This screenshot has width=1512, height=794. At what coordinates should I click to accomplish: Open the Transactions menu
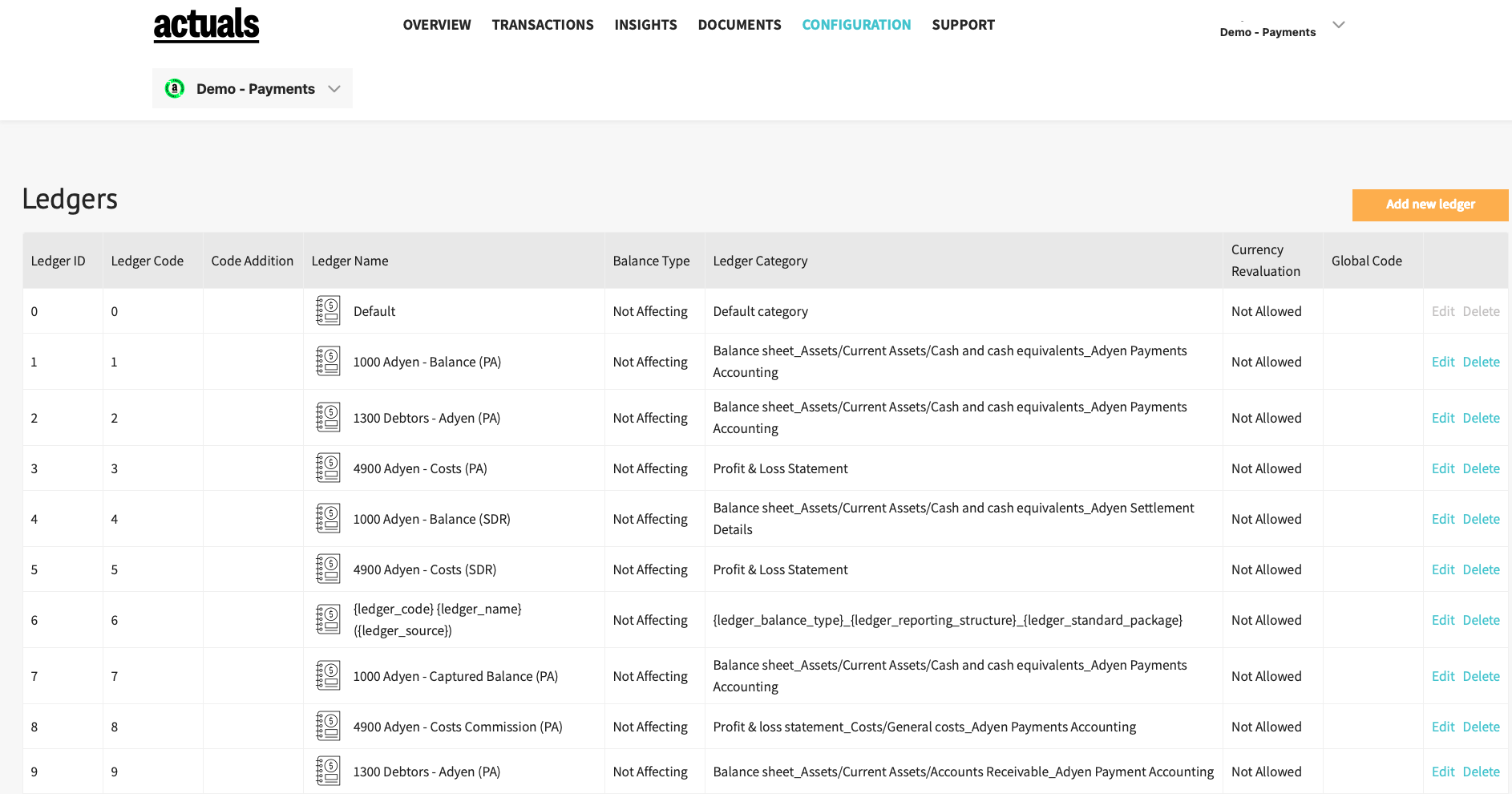[543, 25]
